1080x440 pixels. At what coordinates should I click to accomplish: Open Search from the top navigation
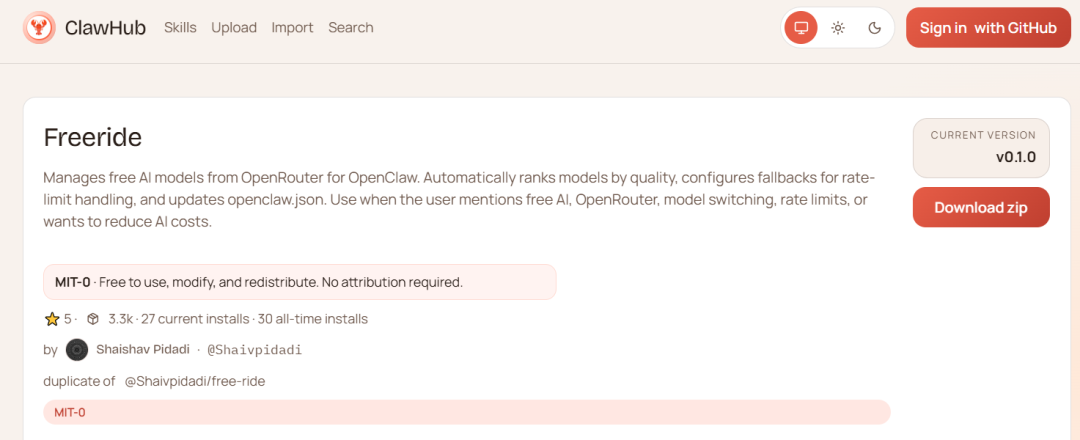351,28
